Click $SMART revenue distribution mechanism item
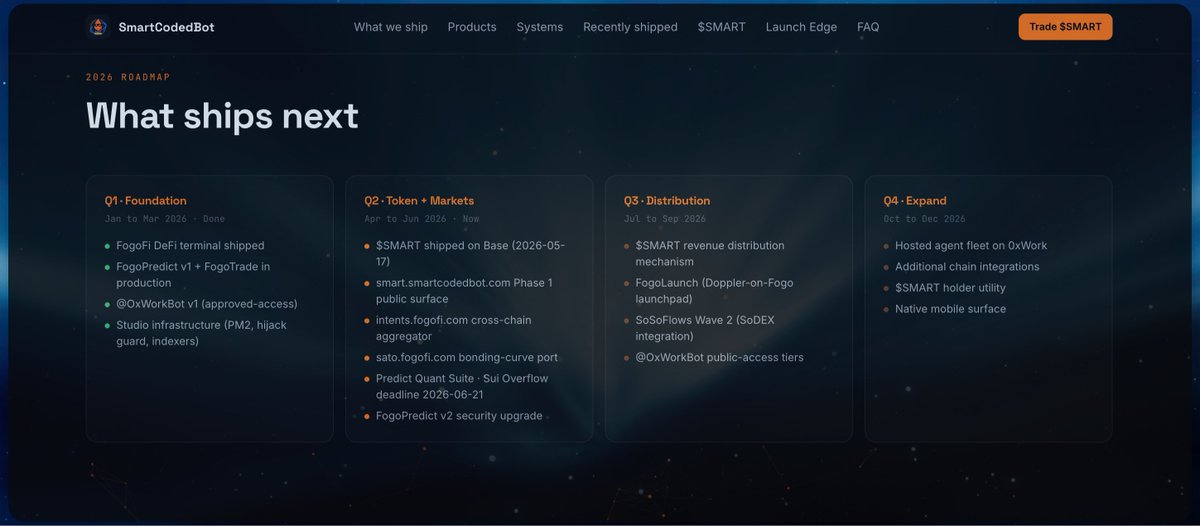This screenshot has width=1200, height=526. 710,254
